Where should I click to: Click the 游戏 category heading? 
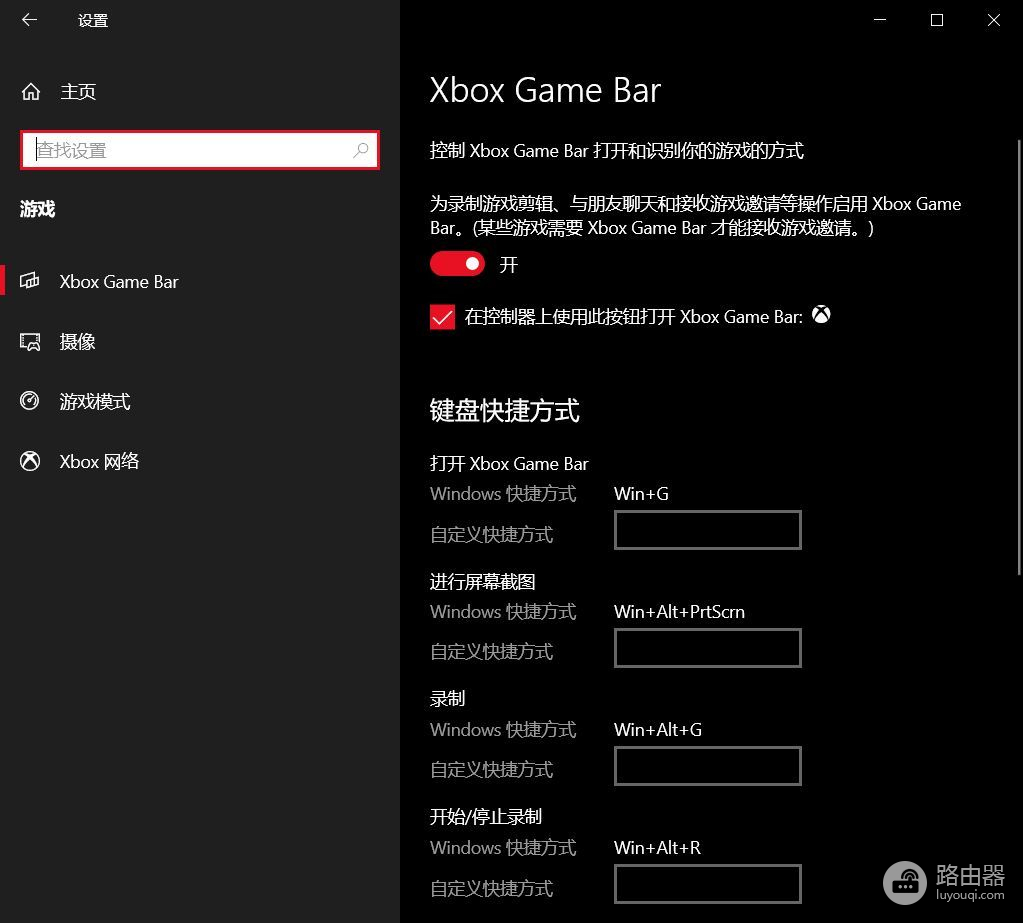37,209
